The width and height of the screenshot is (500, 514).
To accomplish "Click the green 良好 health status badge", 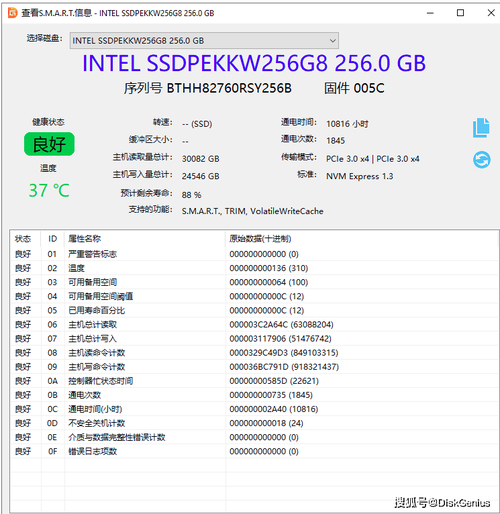I will tap(49, 144).
